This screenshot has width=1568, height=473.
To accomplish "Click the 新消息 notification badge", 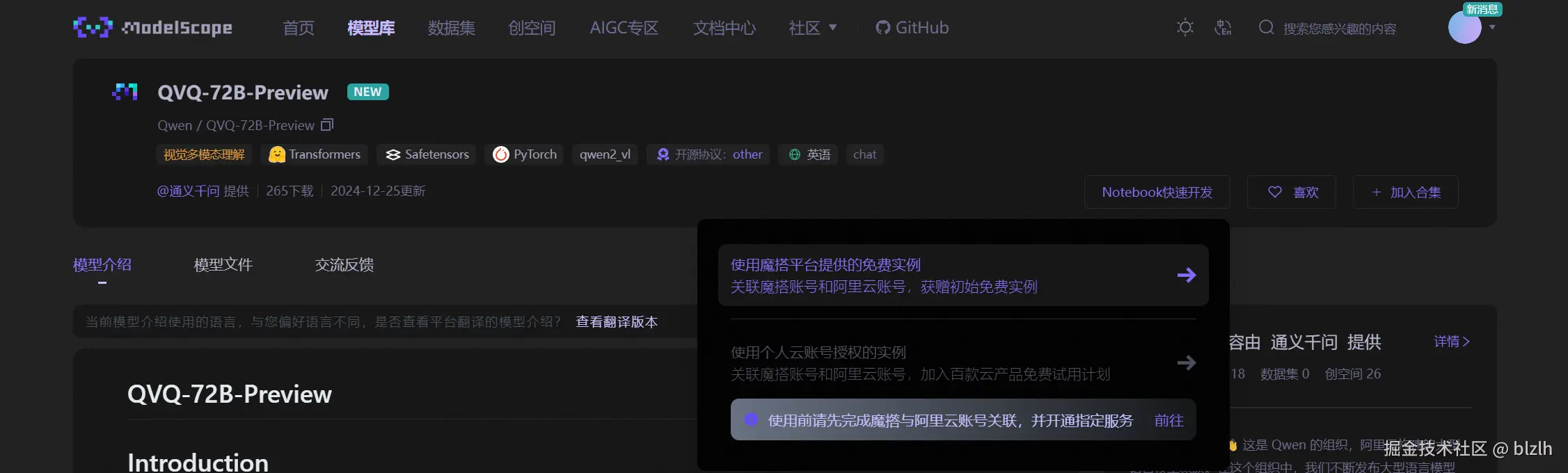I will coord(1482,9).
